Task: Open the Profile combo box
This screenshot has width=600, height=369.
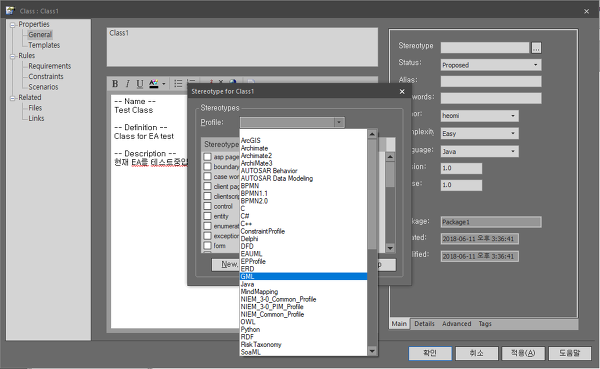Action: 292,122
